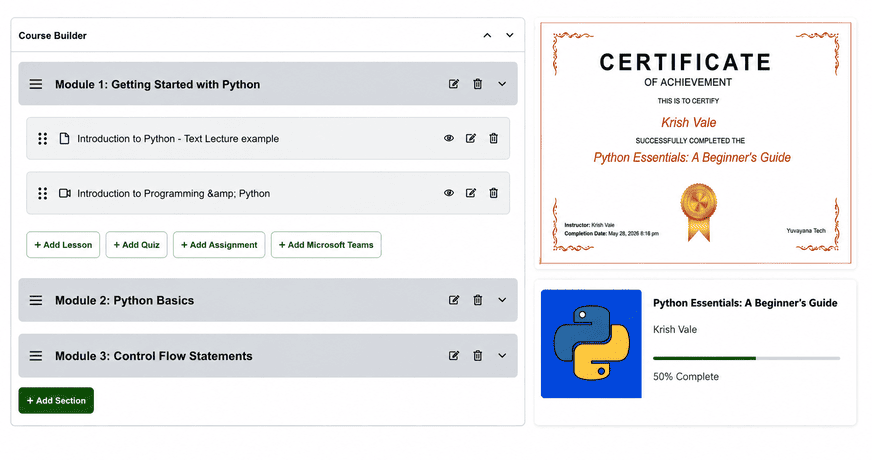Click Completion Date on certificate
The height and width of the screenshot is (460, 872).
click(611, 234)
